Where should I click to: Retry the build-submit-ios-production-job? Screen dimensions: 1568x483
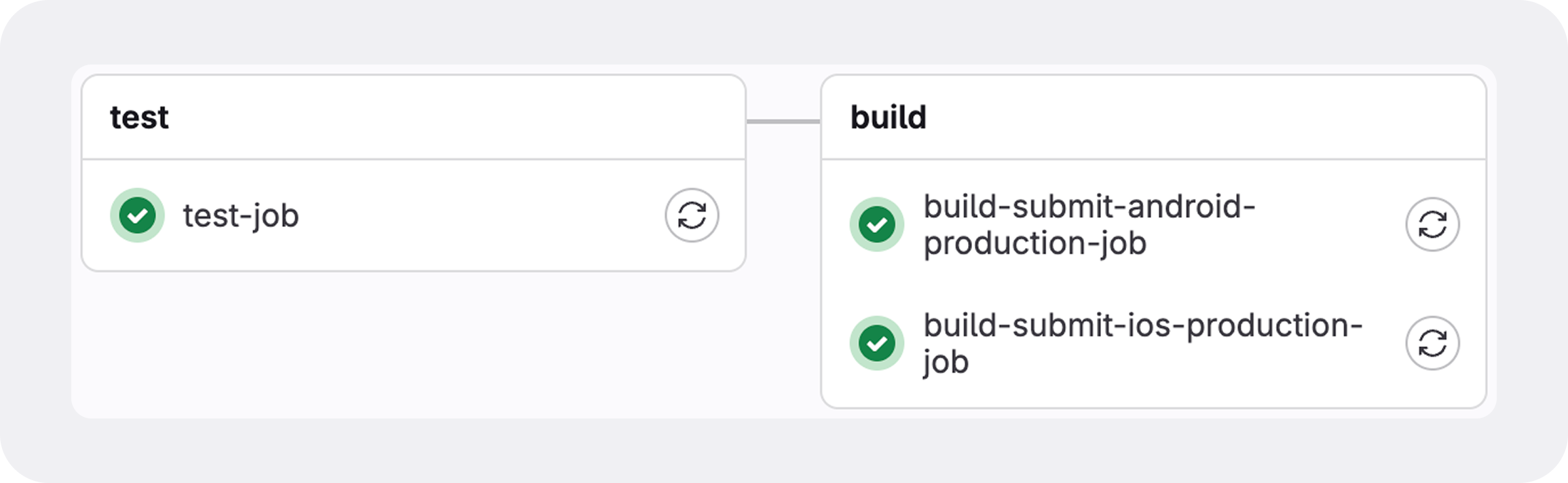(x=1432, y=343)
